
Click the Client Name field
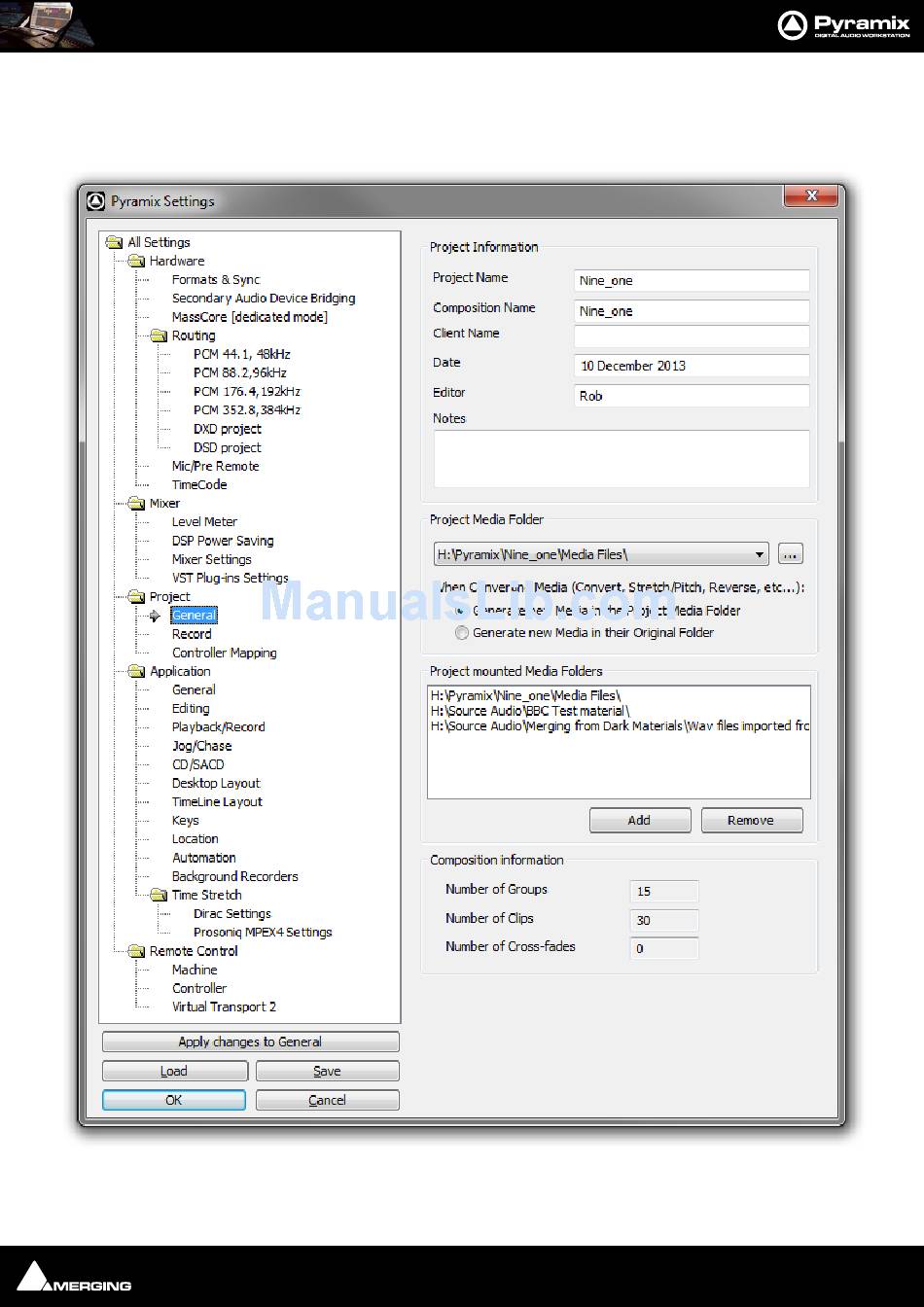coord(692,336)
